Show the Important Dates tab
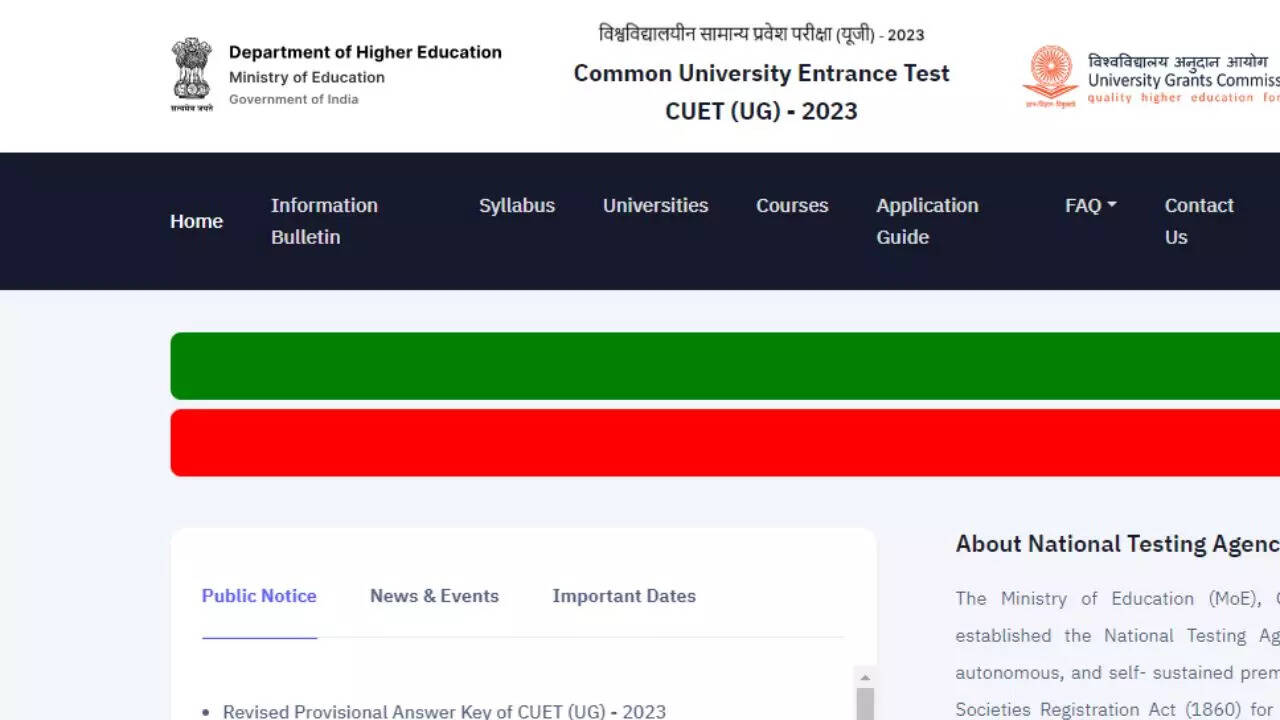1280x720 pixels. pyautogui.click(x=624, y=596)
